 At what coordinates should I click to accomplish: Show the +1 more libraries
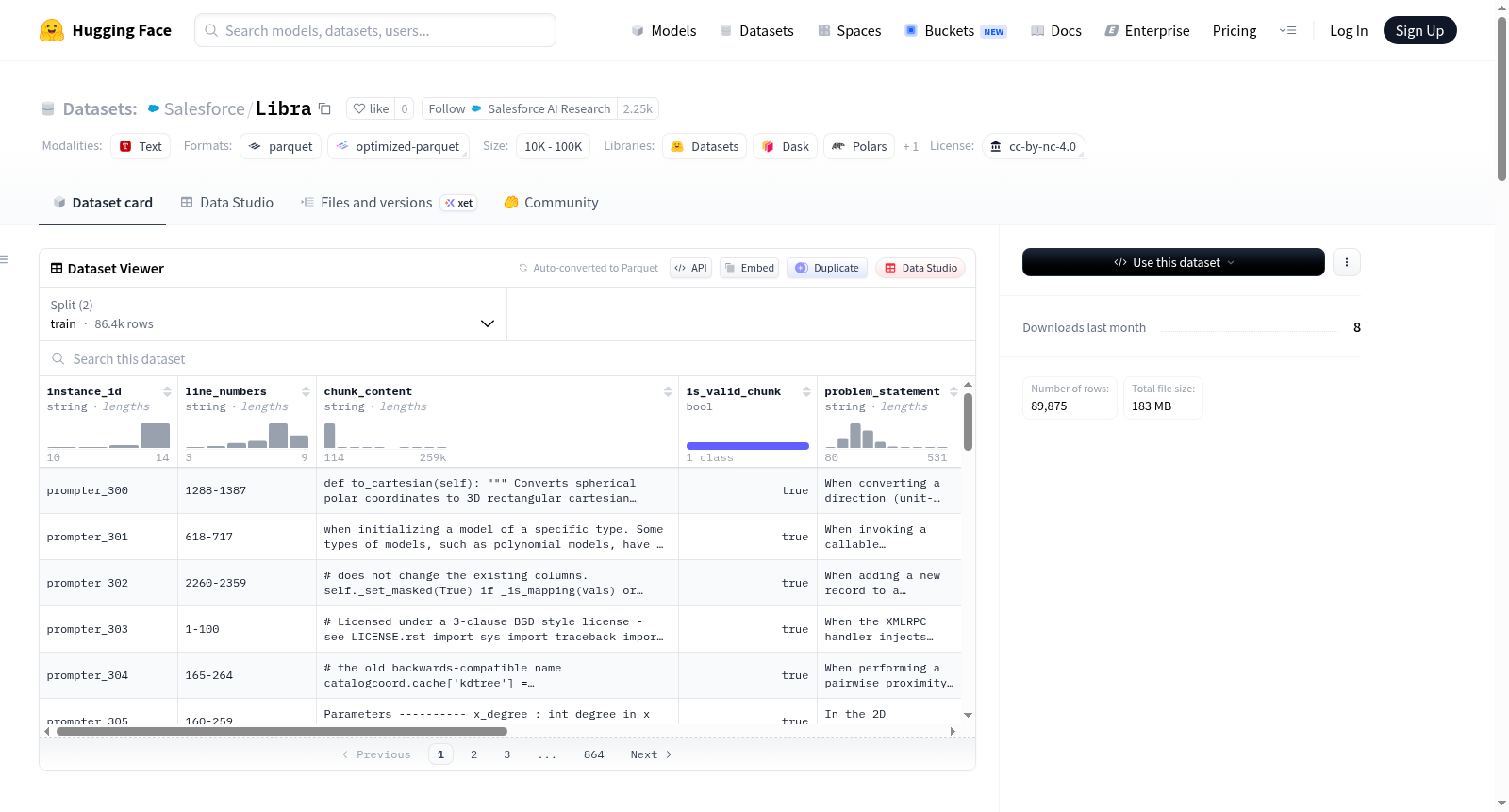910,146
